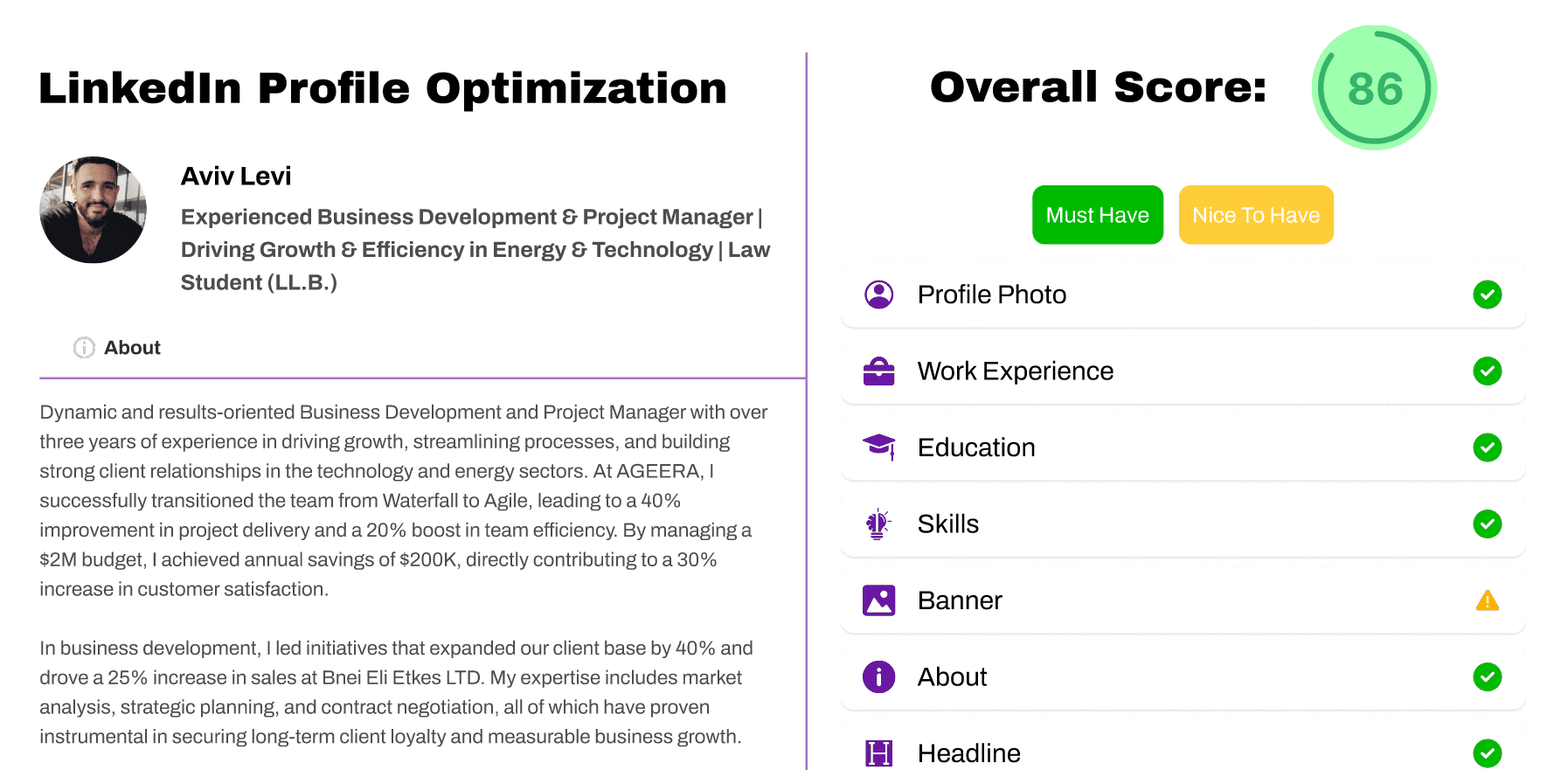Expand the Banner checklist row

[1183, 600]
